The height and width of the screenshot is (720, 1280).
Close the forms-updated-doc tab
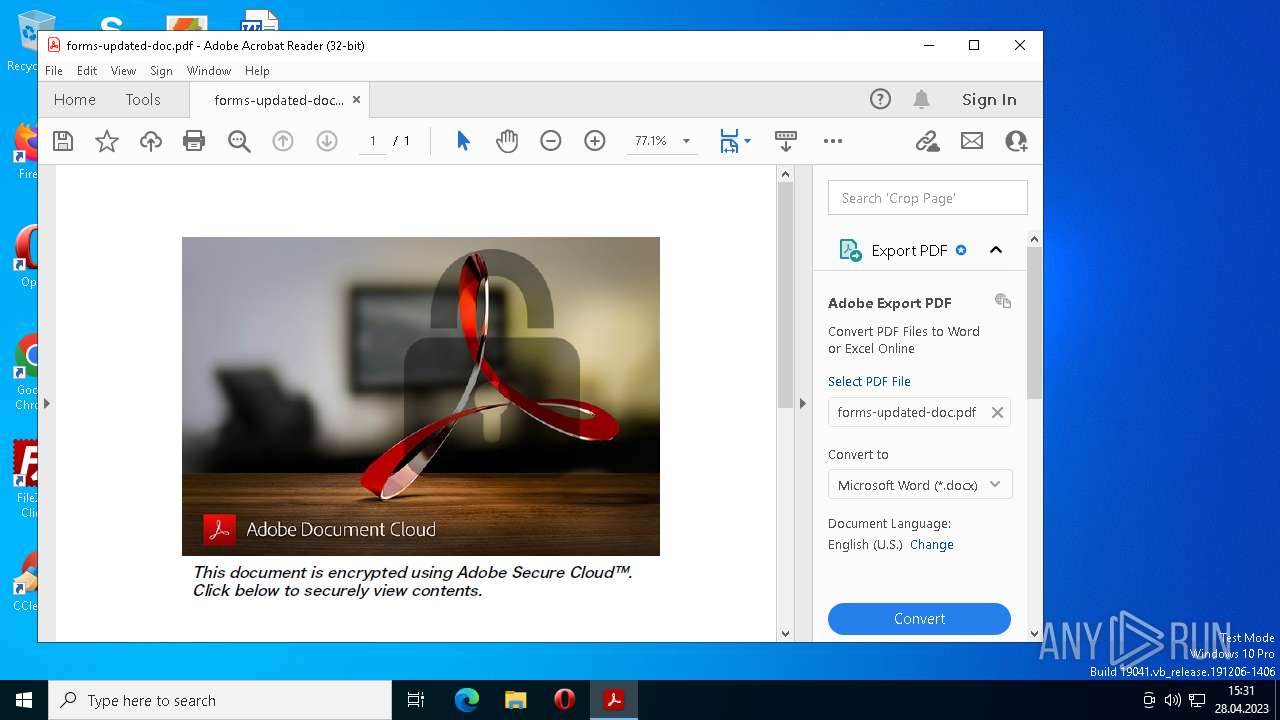point(356,99)
